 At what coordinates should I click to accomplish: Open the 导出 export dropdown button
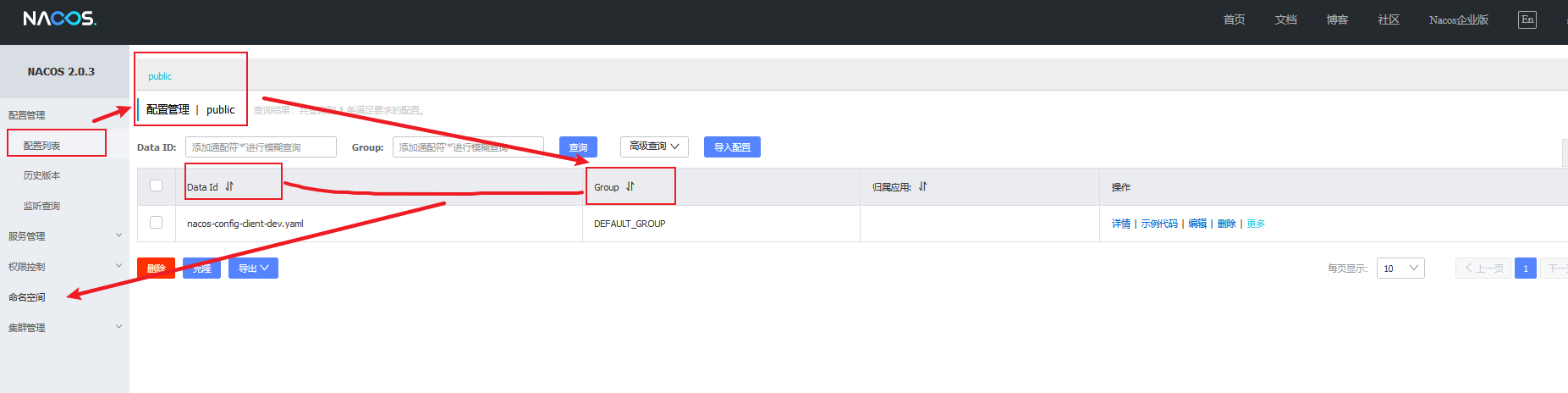click(253, 268)
